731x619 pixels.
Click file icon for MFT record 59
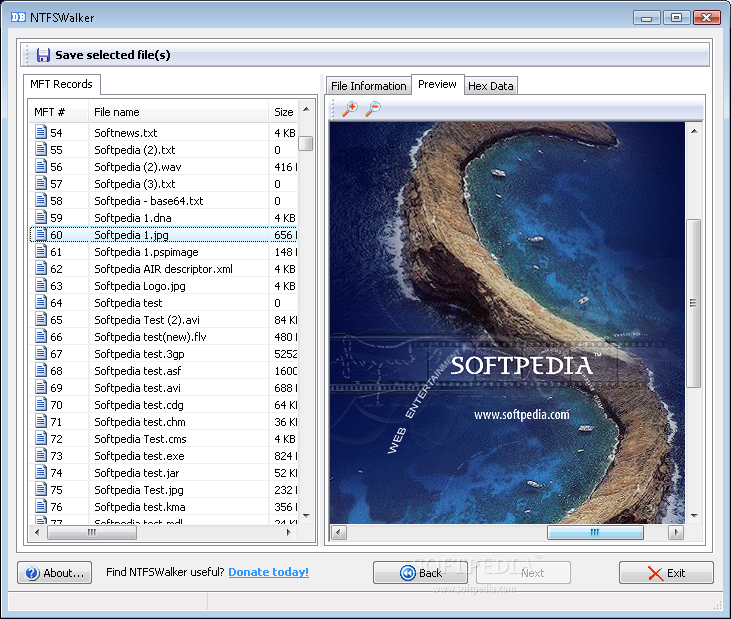coord(41,217)
